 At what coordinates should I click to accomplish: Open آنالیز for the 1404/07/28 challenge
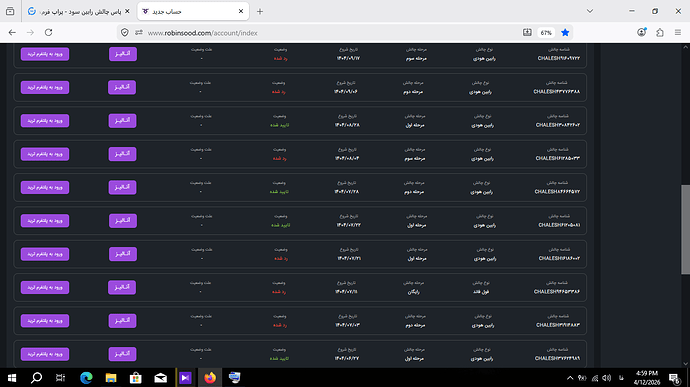click(122, 187)
